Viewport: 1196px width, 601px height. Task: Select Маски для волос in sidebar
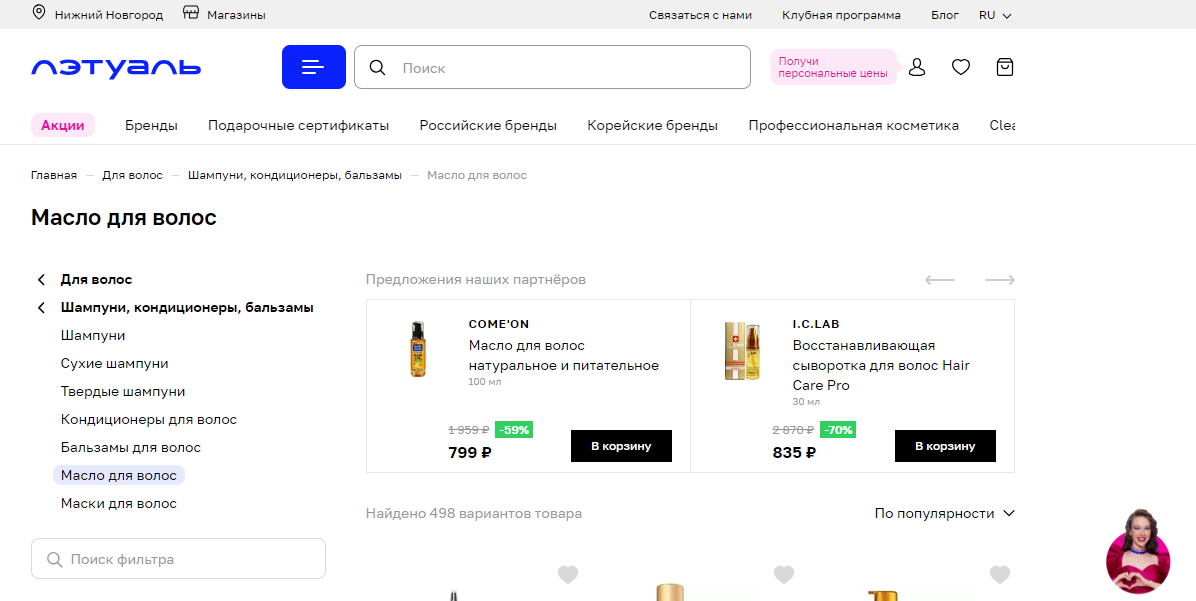pos(118,503)
